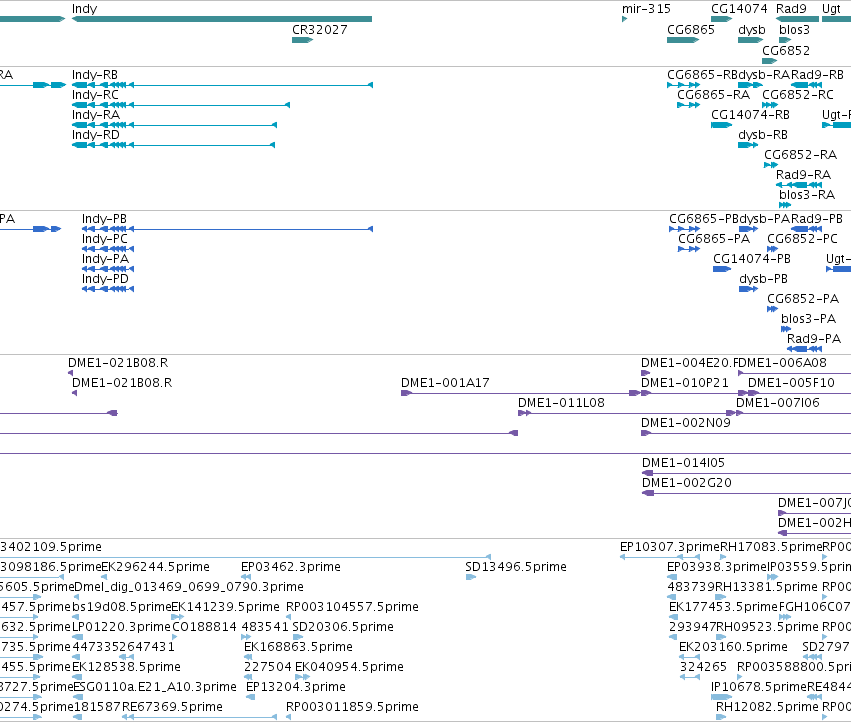Click the Indy-RC transcript line
The image size is (851, 722).
click(181, 105)
